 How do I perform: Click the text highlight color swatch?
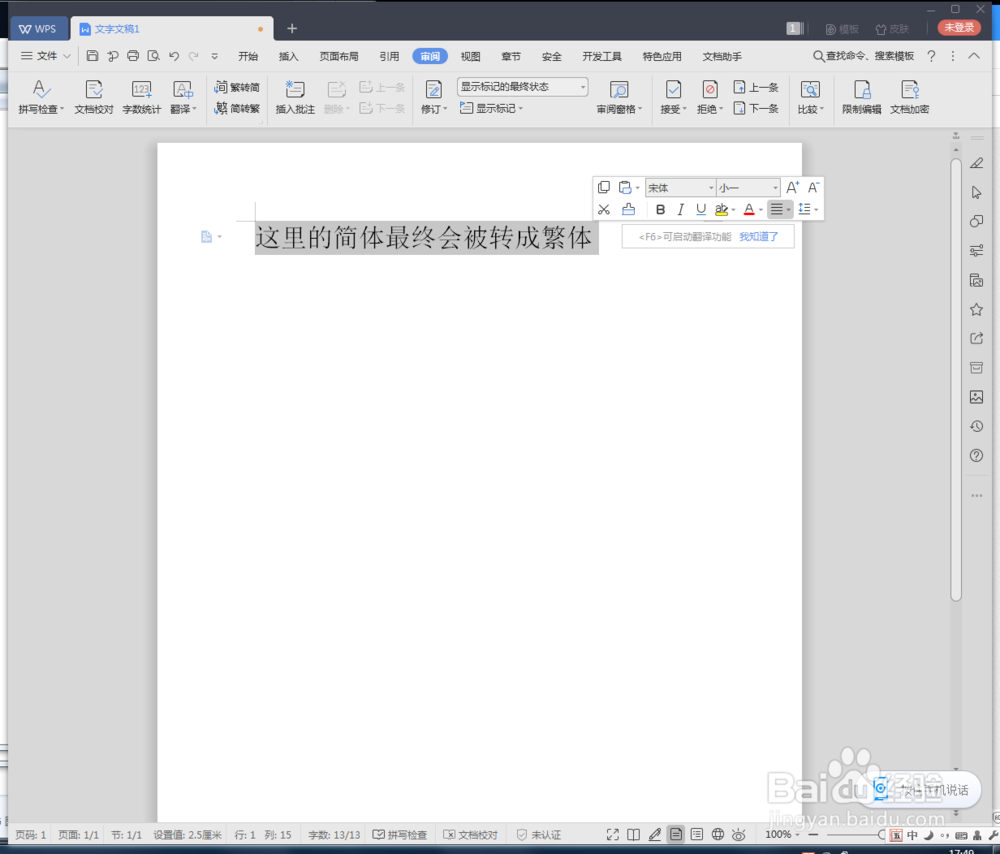click(x=721, y=209)
